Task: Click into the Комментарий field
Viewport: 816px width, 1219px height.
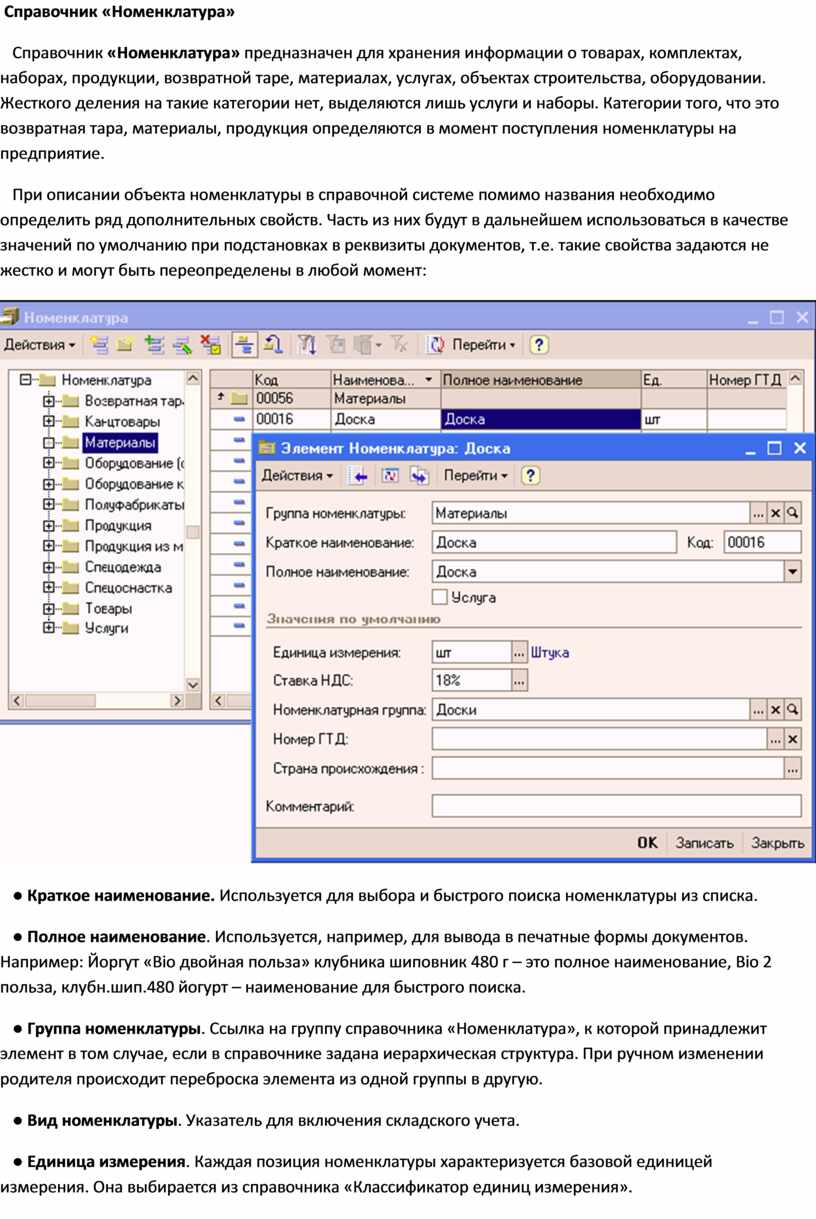Action: tap(617, 806)
